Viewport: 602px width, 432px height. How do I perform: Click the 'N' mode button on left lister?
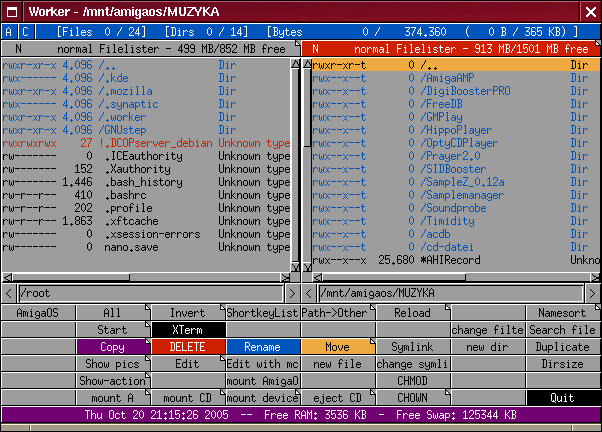(19, 48)
